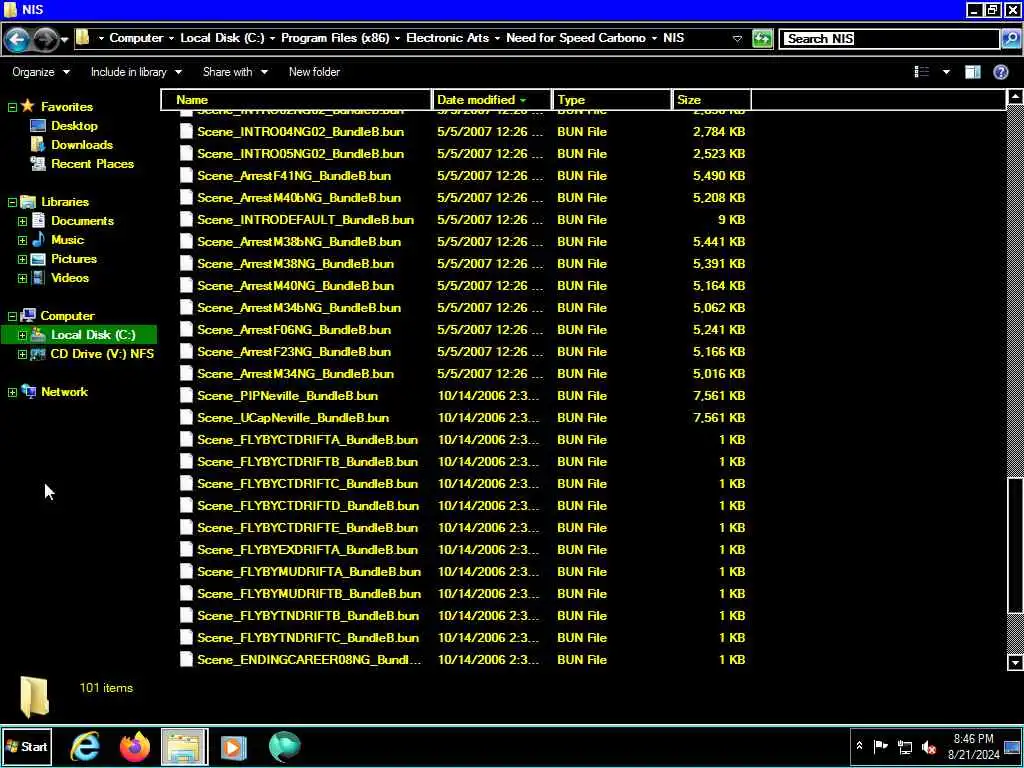Click Electronic Arts in the address path

point(447,38)
